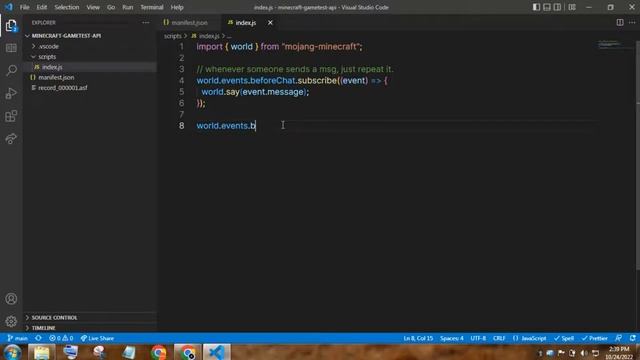Click Prettier status bar item
The height and width of the screenshot is (360, 640).
594,338
